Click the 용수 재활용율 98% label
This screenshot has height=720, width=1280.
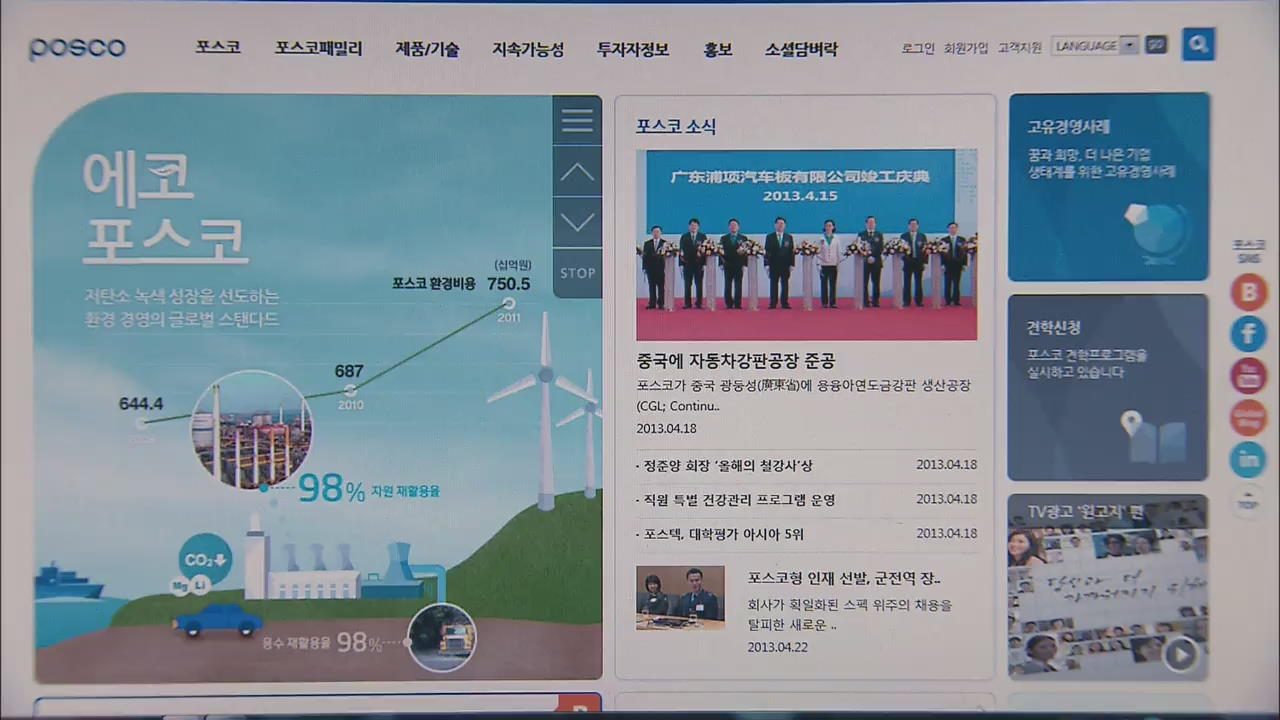[x=322, y=642]
